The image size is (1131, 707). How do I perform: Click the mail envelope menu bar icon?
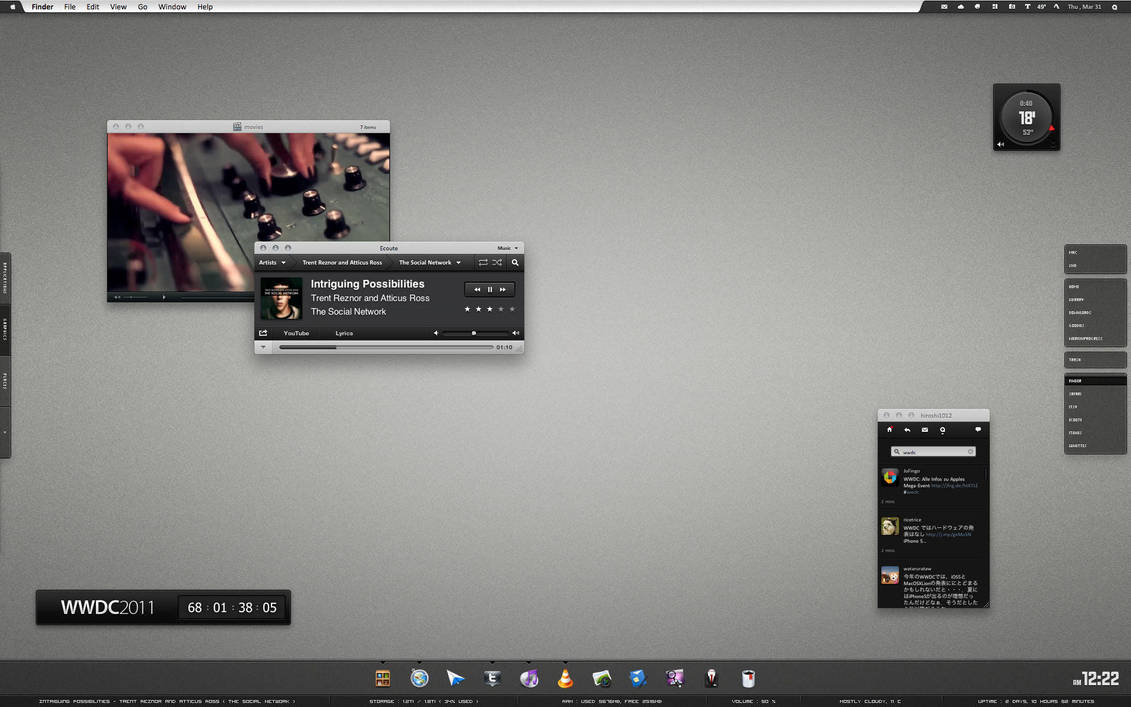[x=944, y=6]
